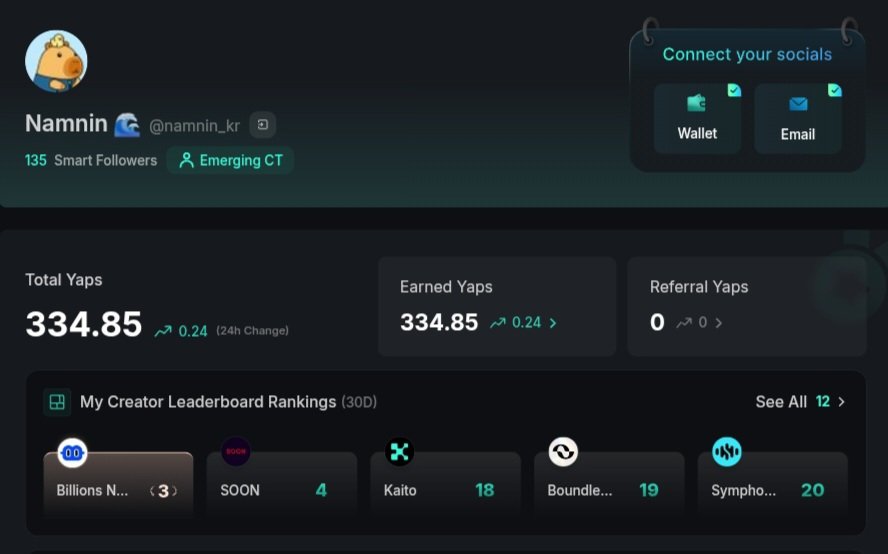Click the Symphony rank number 20
Viewport: 888px width, 554px height.
click(x=813, y=490)
